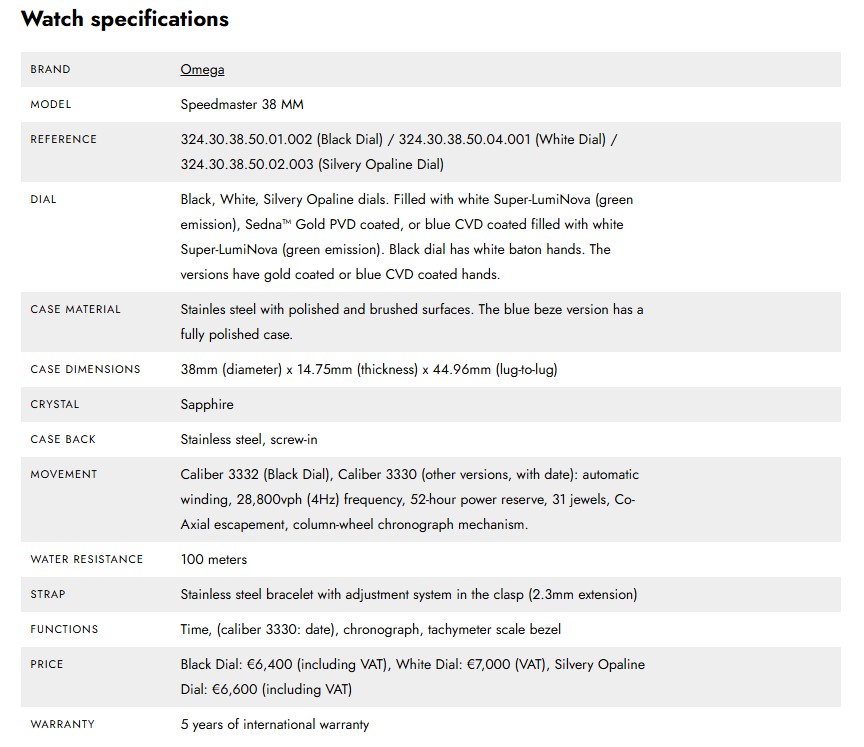Click the CASE BACK label

click(63, 440)
